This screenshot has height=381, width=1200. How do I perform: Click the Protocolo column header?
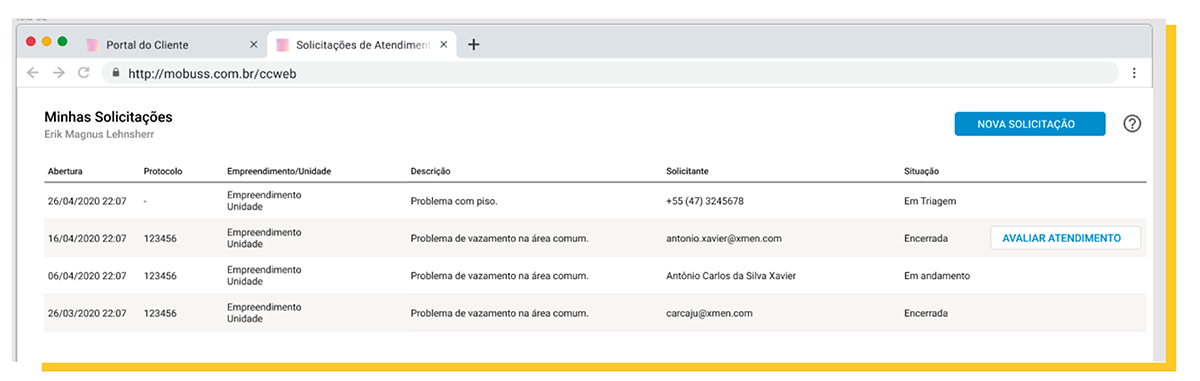(163, 171)
